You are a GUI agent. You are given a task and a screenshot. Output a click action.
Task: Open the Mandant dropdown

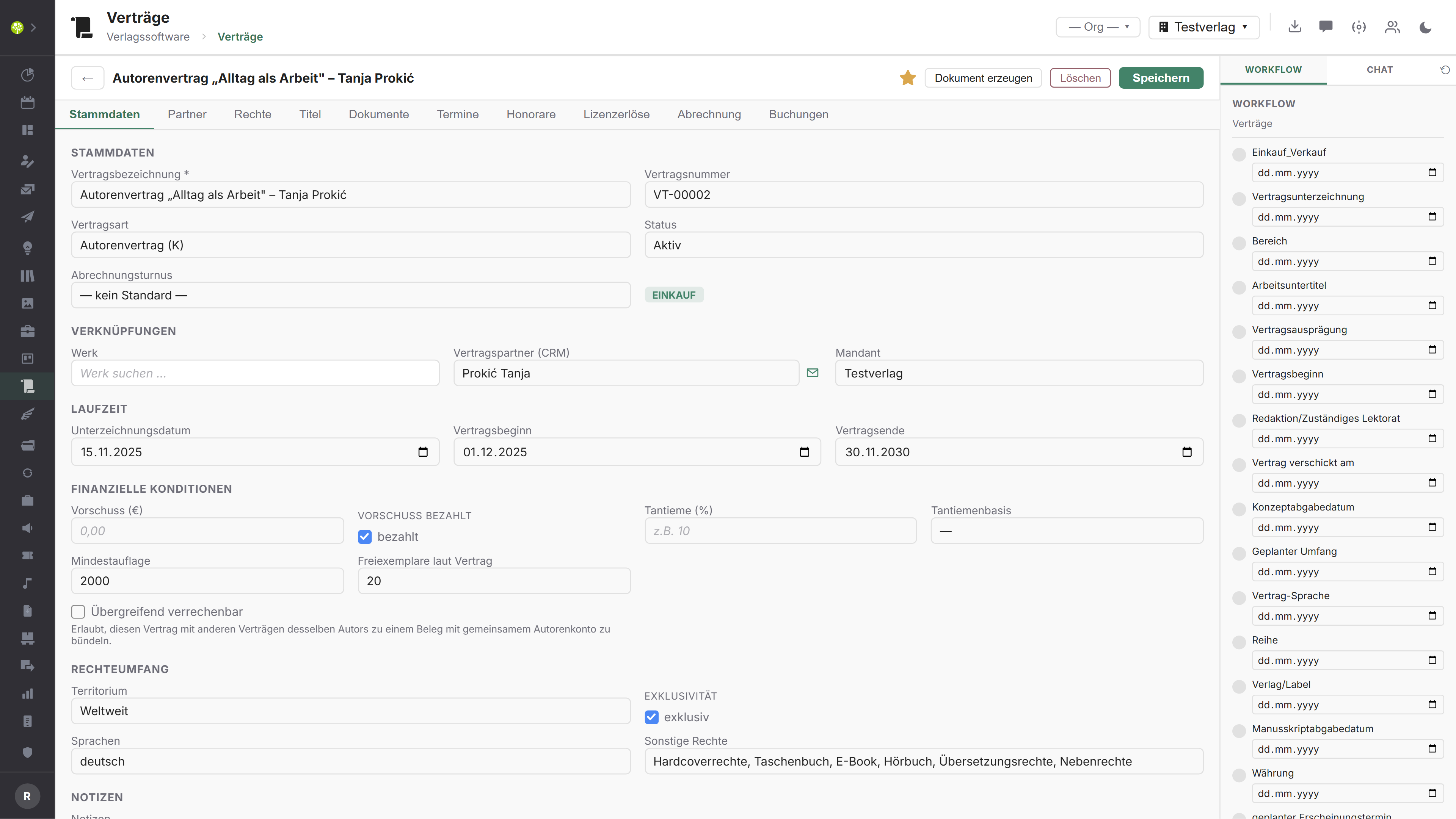coord(1019,373)
